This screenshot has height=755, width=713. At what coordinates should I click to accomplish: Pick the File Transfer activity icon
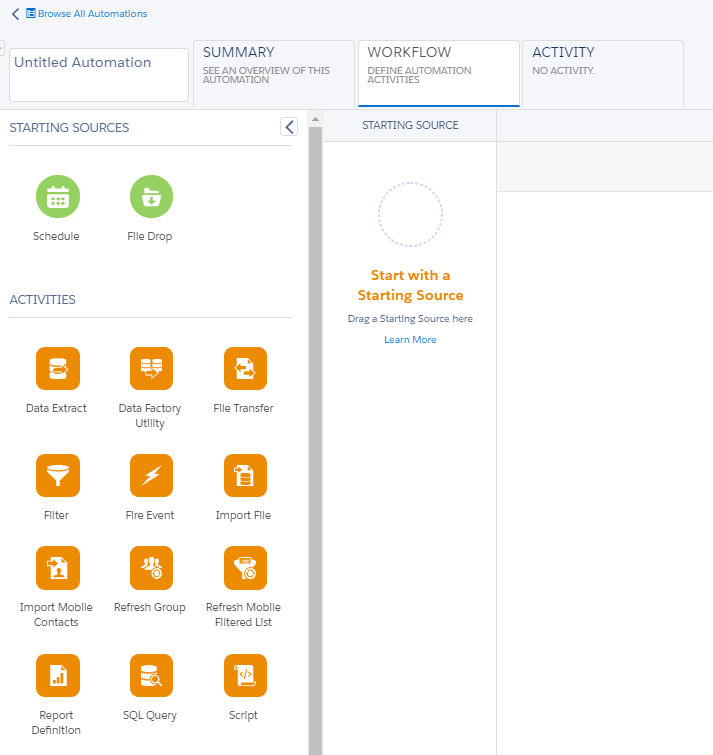coord(245,369)
